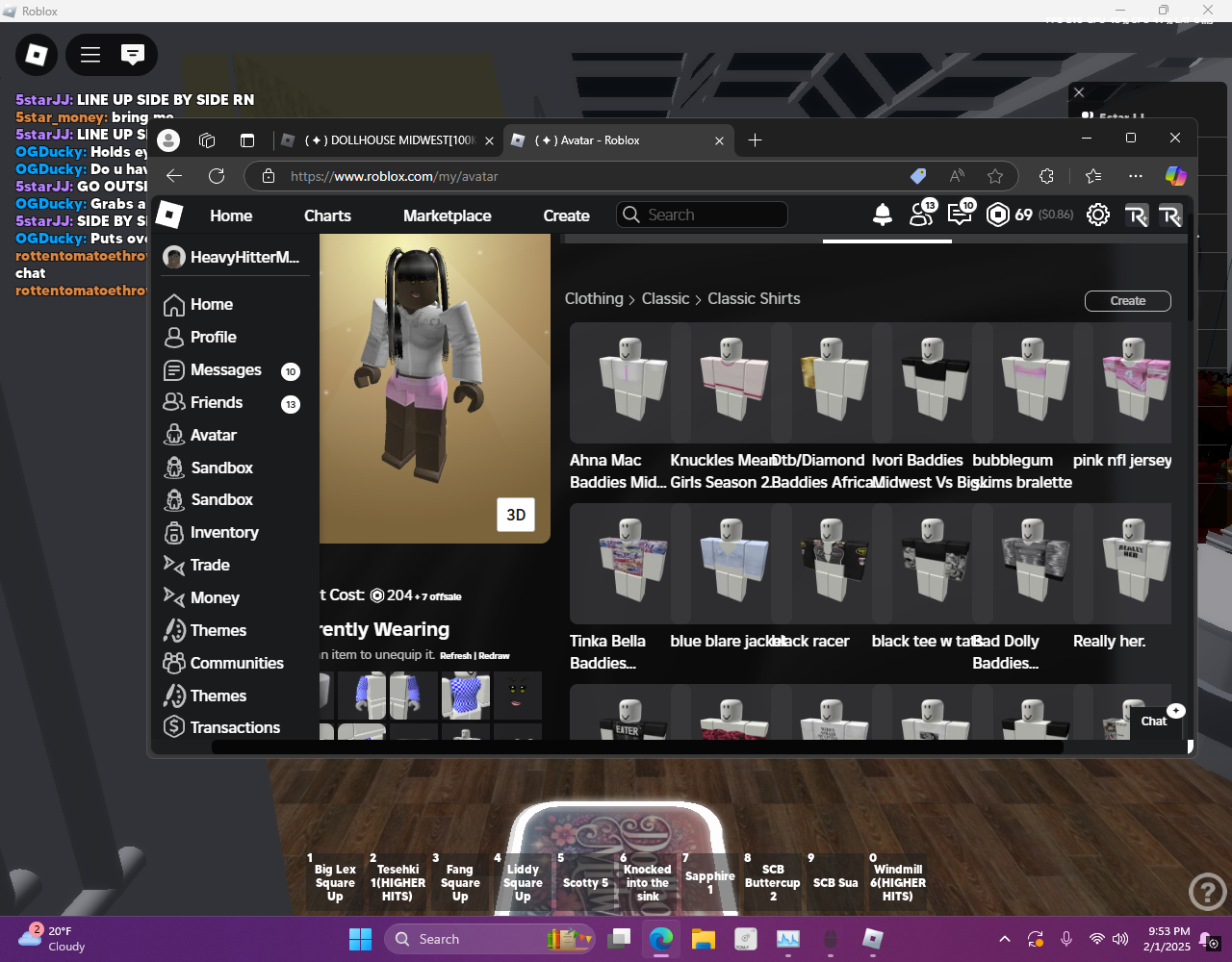1232x962 pixels.
Task: Open the Windows Start button
Action: coord(360,939)
